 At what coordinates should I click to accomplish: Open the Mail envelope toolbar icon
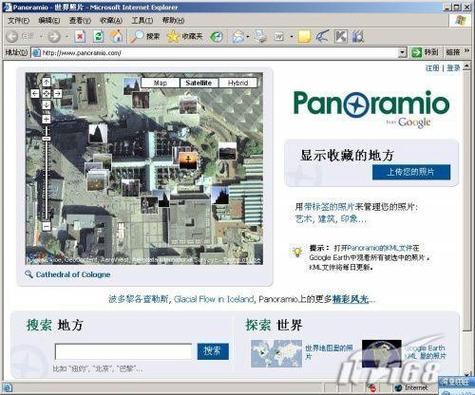(238, 37)
